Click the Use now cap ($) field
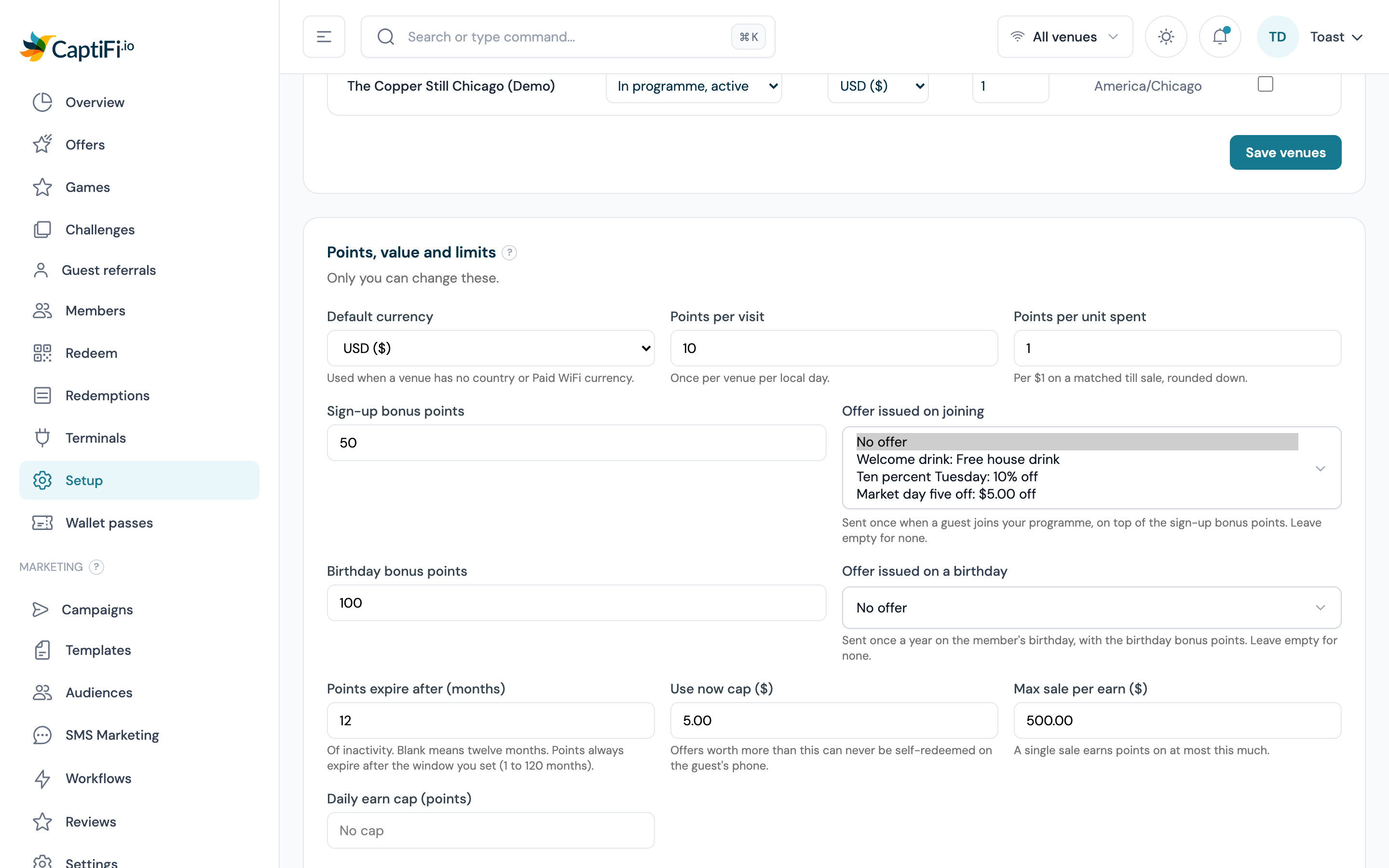 click(833, 720)
